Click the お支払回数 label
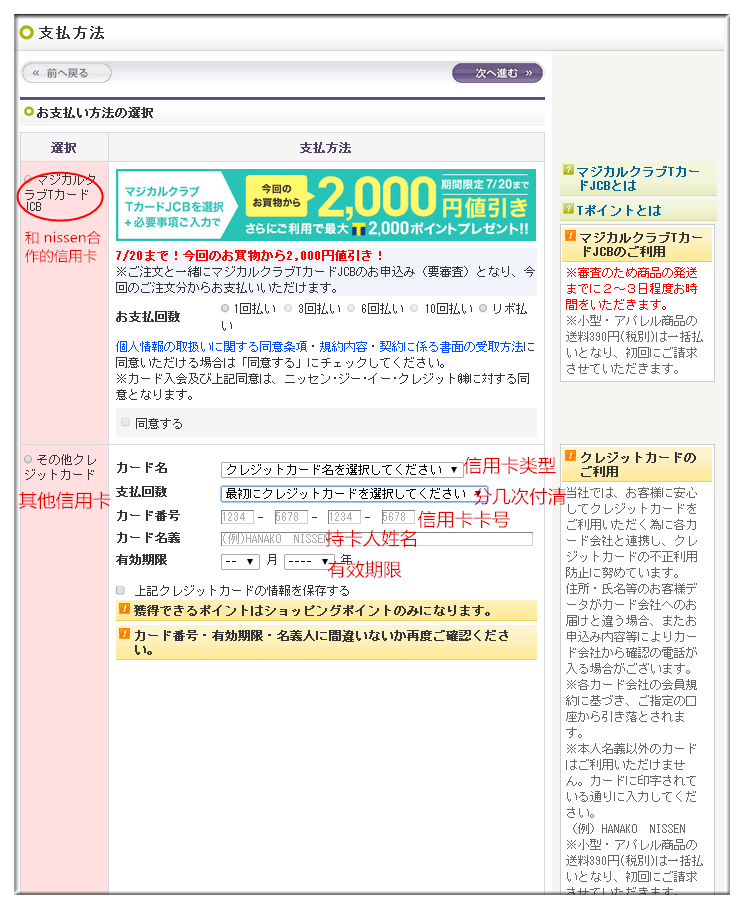The height and width of the screenshot is (909, 744). tap(148, 317)
